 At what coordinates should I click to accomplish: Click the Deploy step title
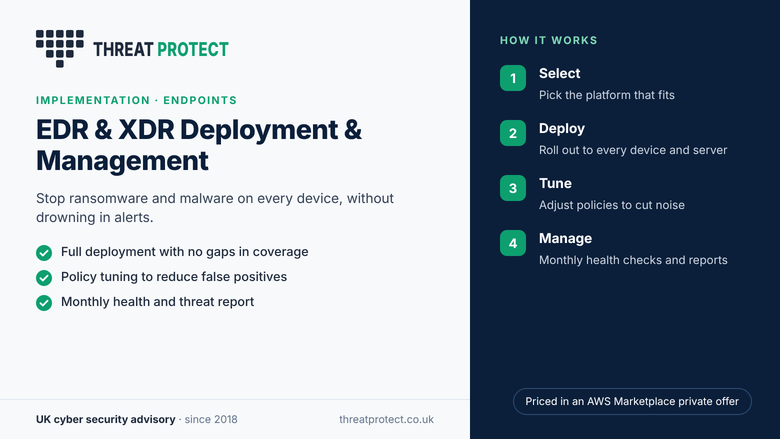[x=562, y=128]
